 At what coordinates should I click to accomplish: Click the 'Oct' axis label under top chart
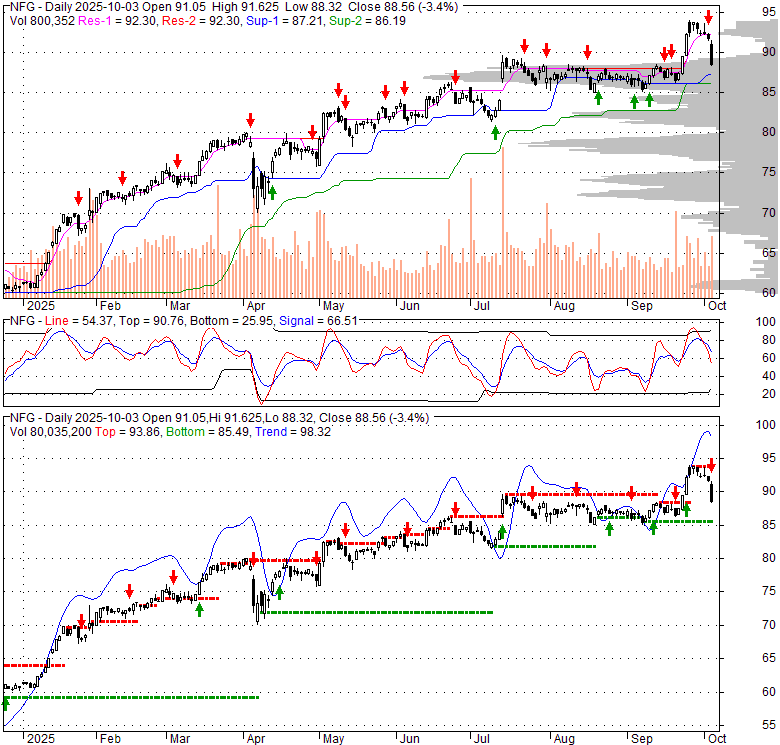(717, 306)
